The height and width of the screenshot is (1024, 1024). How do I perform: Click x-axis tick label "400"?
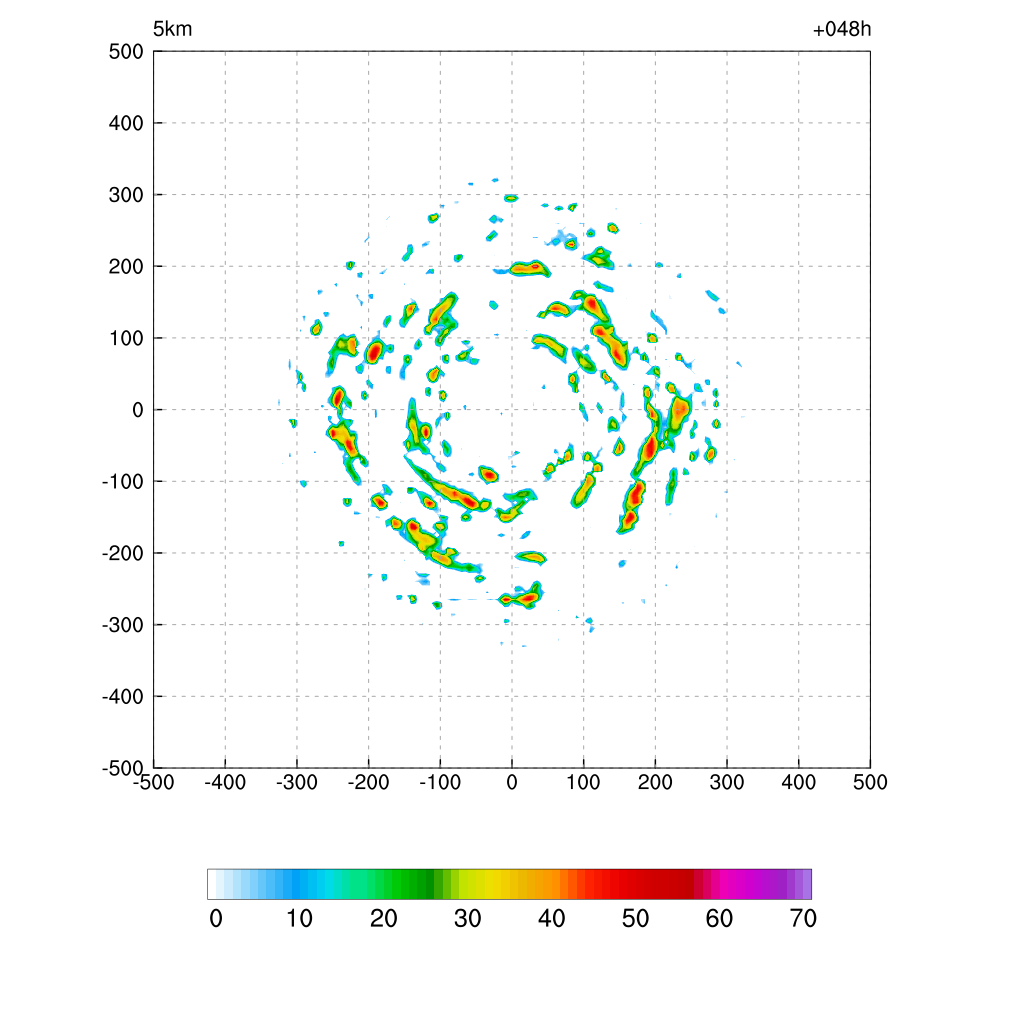pos(799,782)
